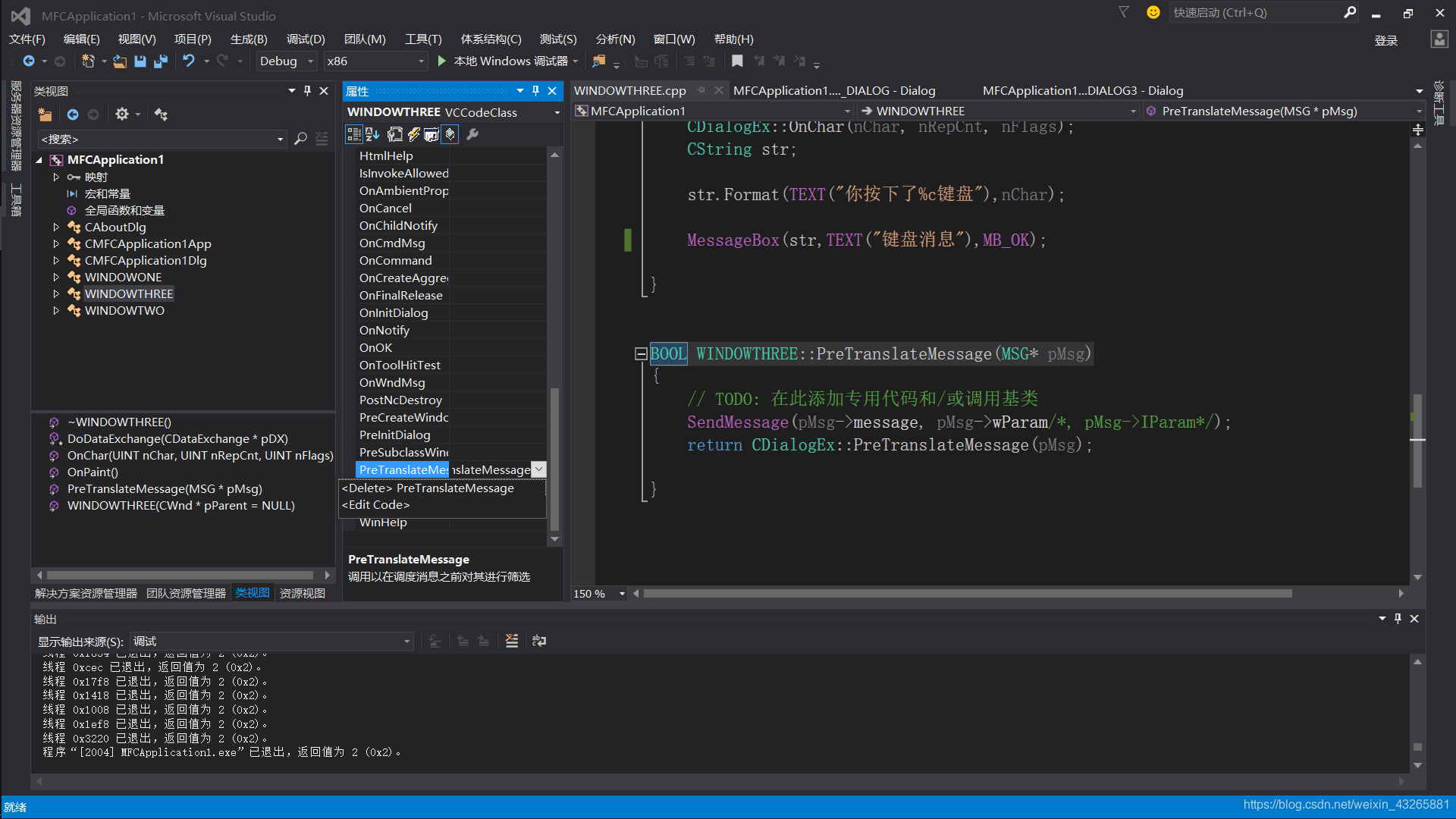Toggle auto-hide pin on Class View panel
1456x819 pixels.
307,91
